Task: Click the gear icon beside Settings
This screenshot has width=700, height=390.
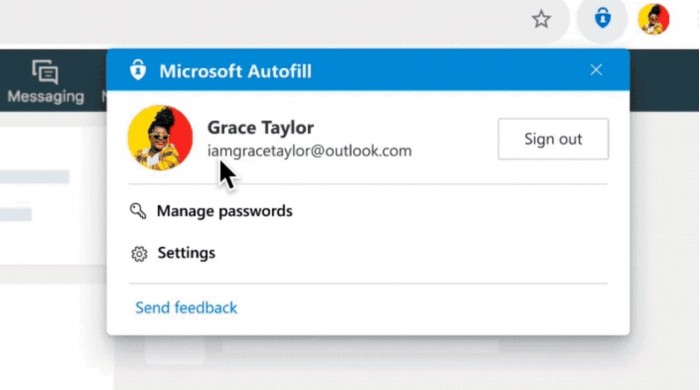Action: point(139,254)
